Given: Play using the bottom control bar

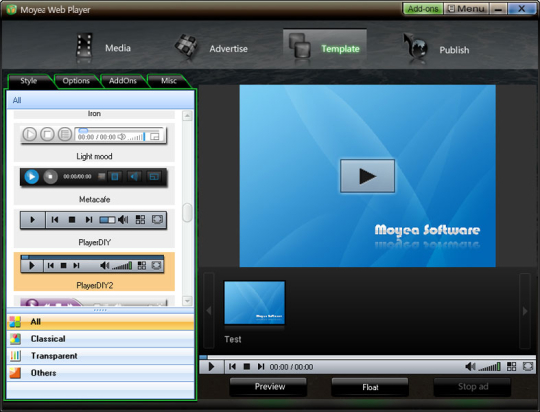Looking at the screenshot, I should tap(211, 367).
